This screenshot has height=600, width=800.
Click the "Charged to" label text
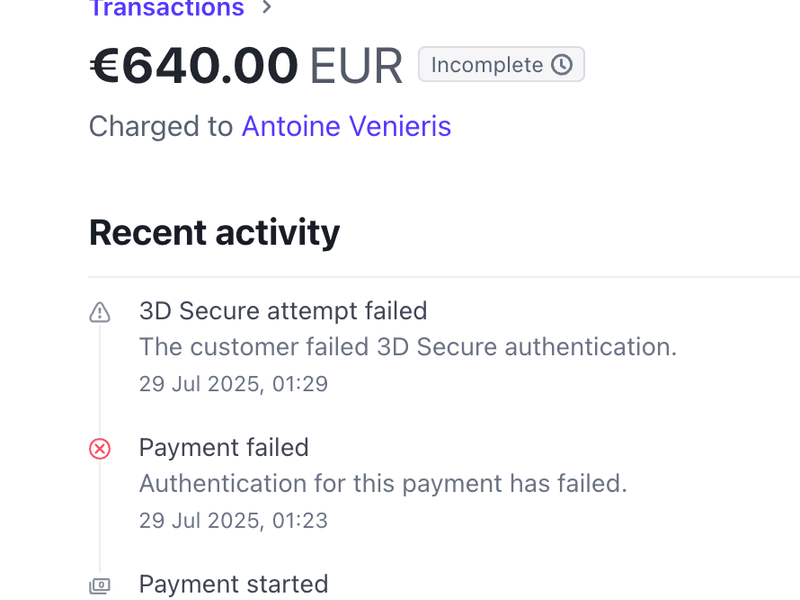(x=161, y=127)
